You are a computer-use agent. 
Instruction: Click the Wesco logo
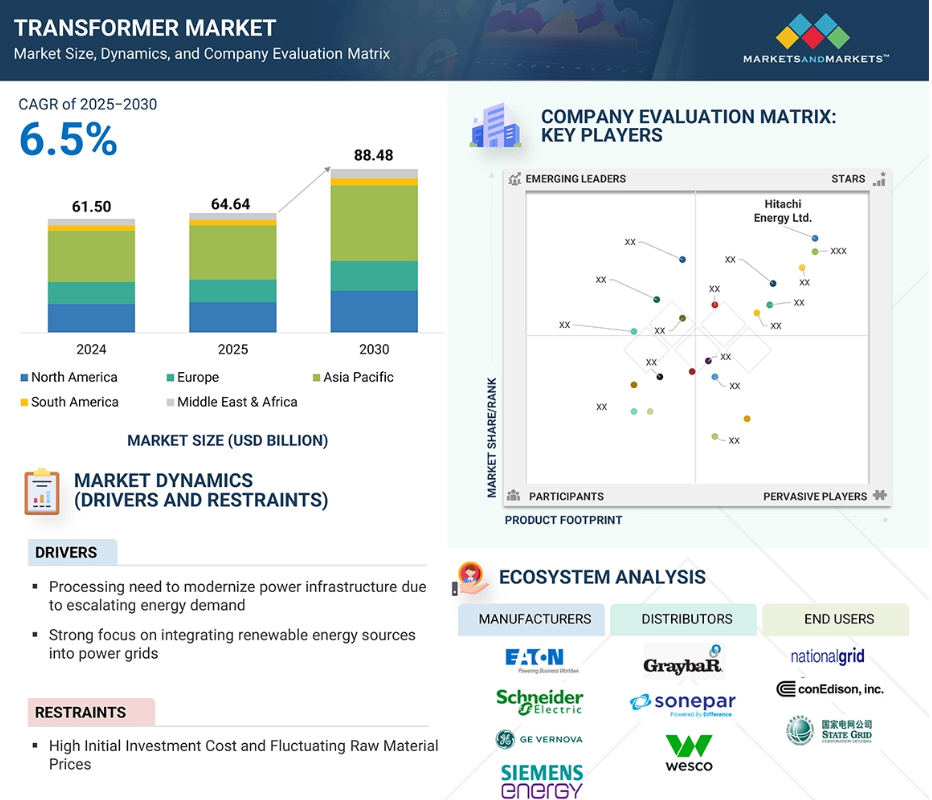coord(688,753)
